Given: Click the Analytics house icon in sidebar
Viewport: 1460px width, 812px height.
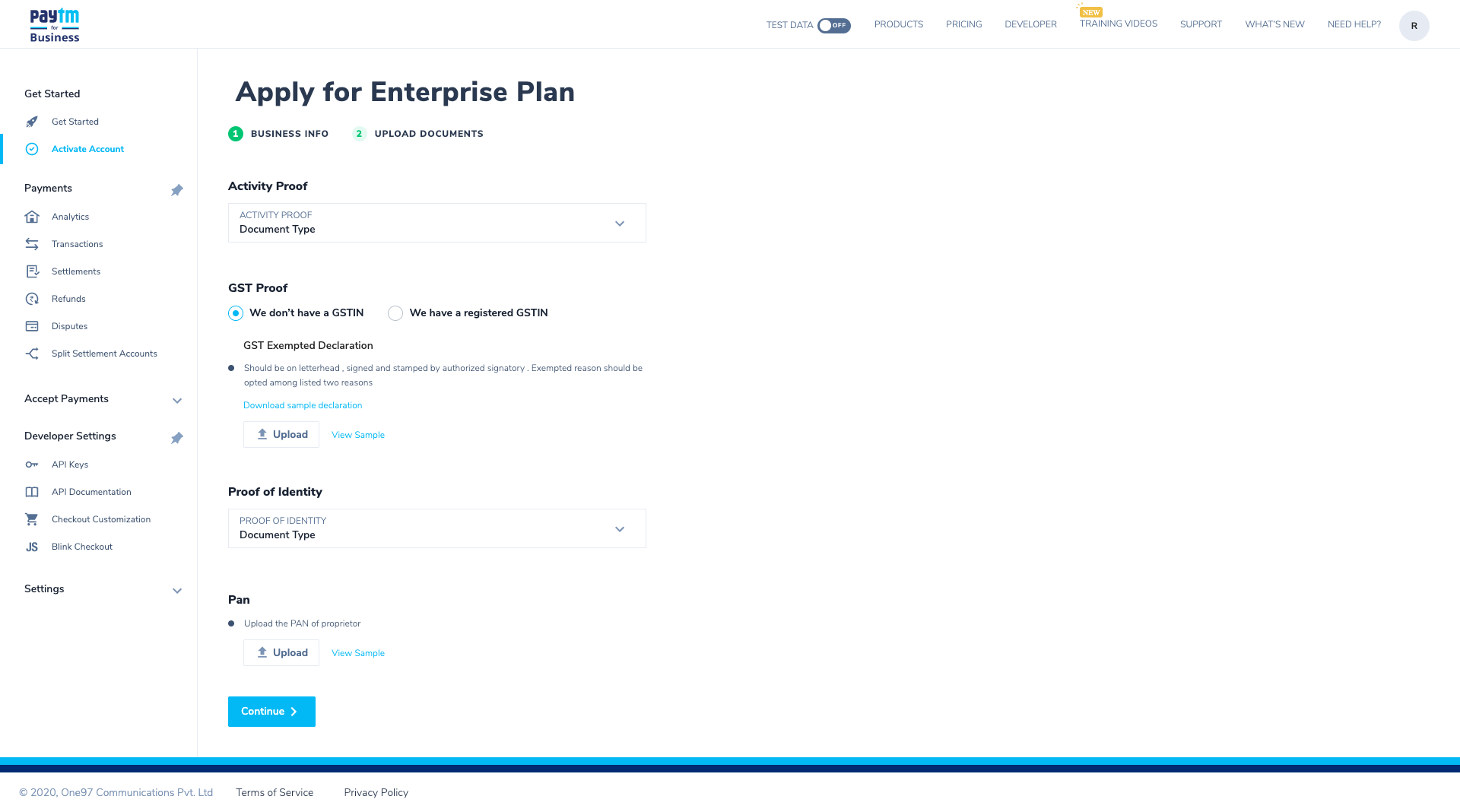Looking at the screenshot, I should coord(32,217).
